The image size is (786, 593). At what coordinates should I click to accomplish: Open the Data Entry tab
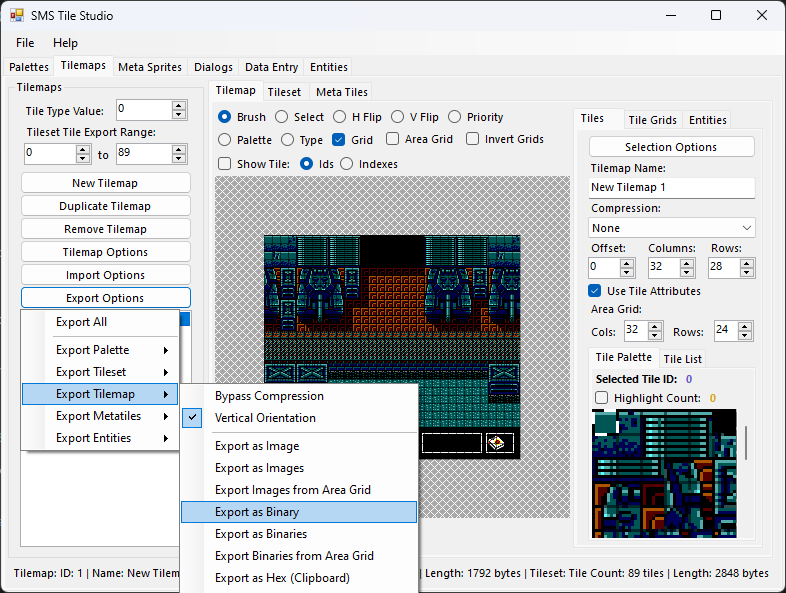272,67
